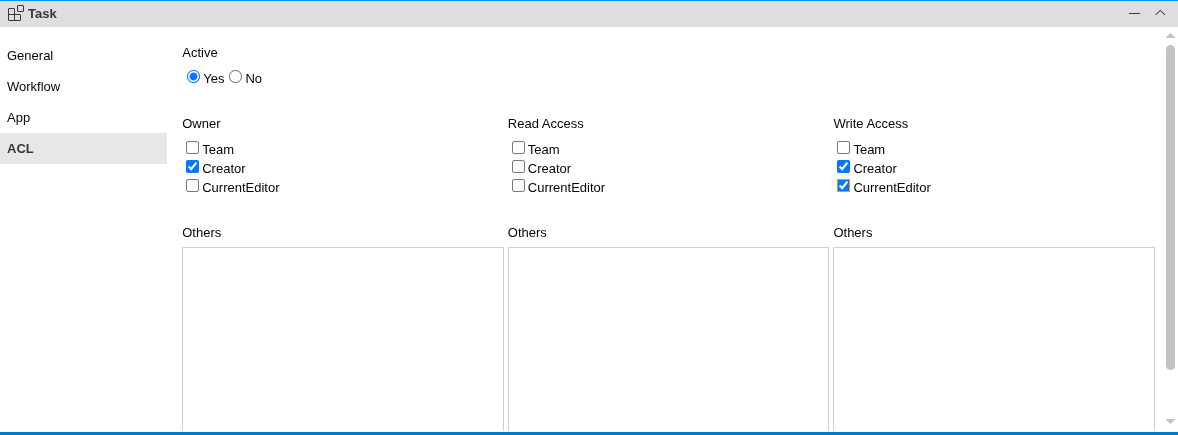Image resolution: width=1178 pixels, height=435 pixels.
Task: Click the Task window icon in title bar
Action: (15, 13)
